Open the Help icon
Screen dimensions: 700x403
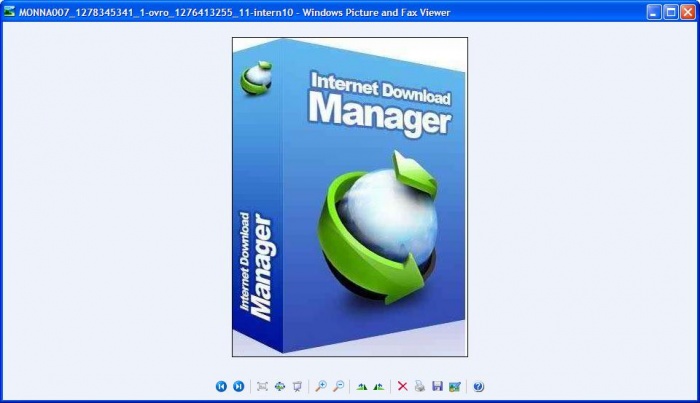478,386
